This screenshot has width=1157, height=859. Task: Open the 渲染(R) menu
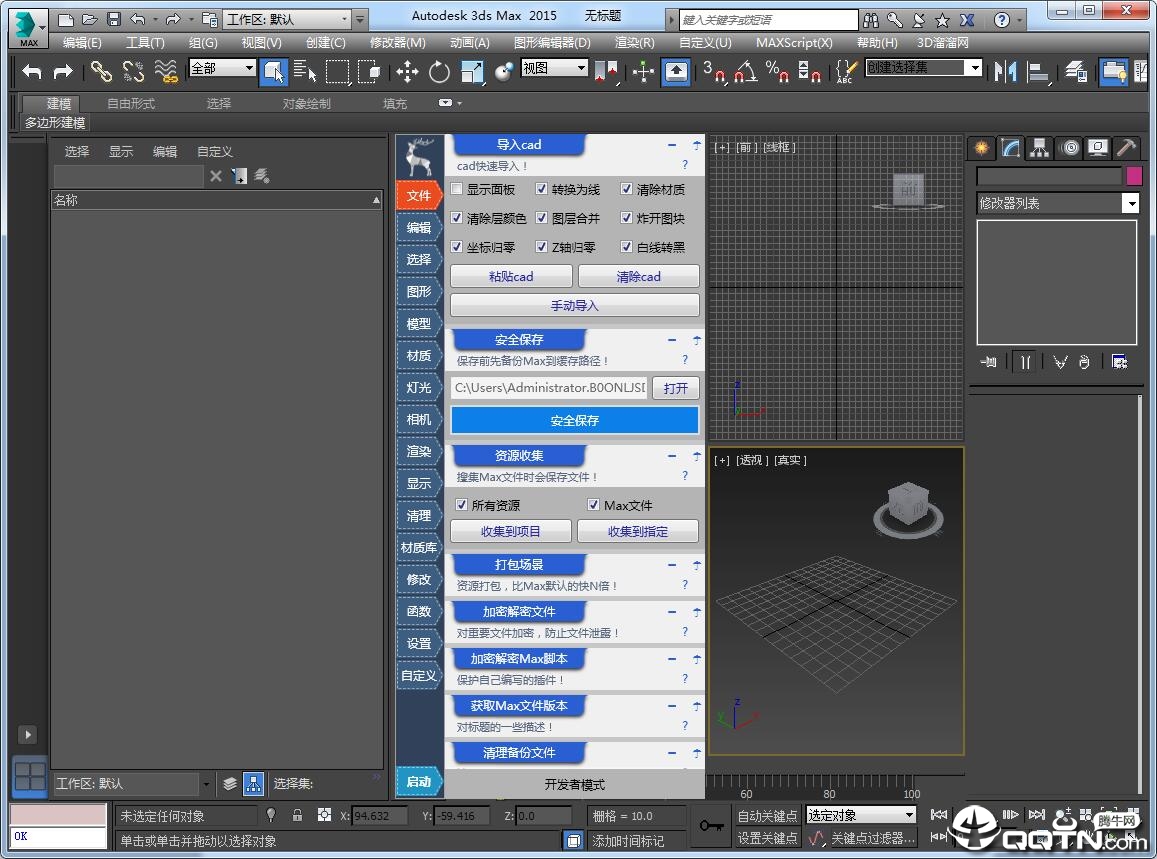(x=634, y=43)
